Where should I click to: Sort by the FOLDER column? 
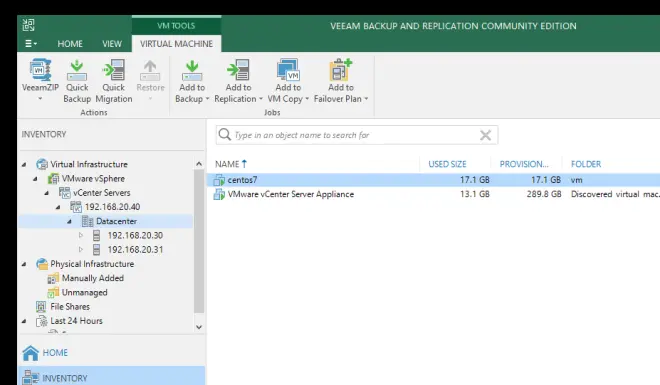[586, 164]
